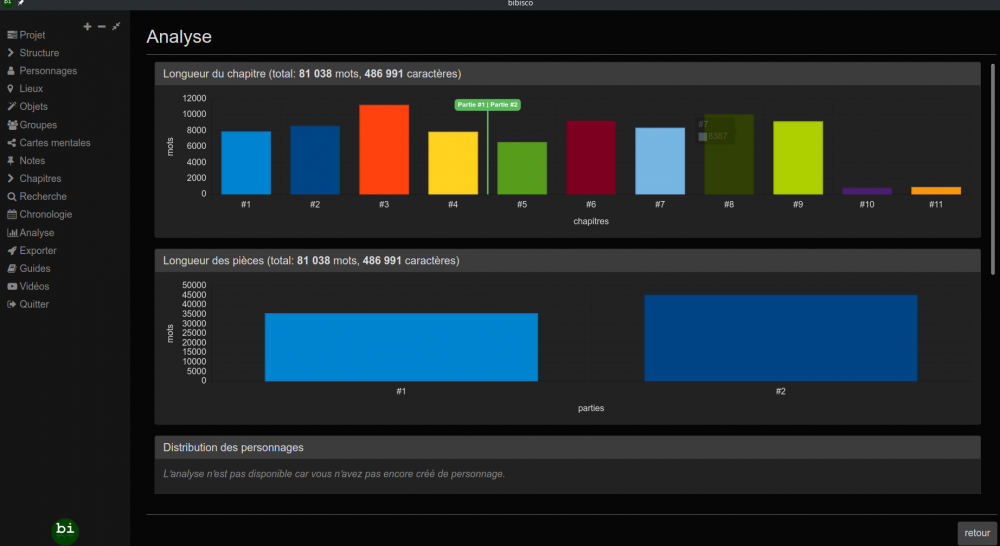
Task: Zoom in with the plus icon
Action: click(x=88, y=26)
